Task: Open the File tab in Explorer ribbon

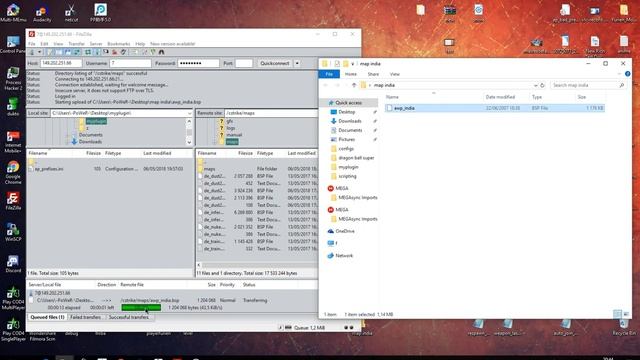Action: point(329,74)
